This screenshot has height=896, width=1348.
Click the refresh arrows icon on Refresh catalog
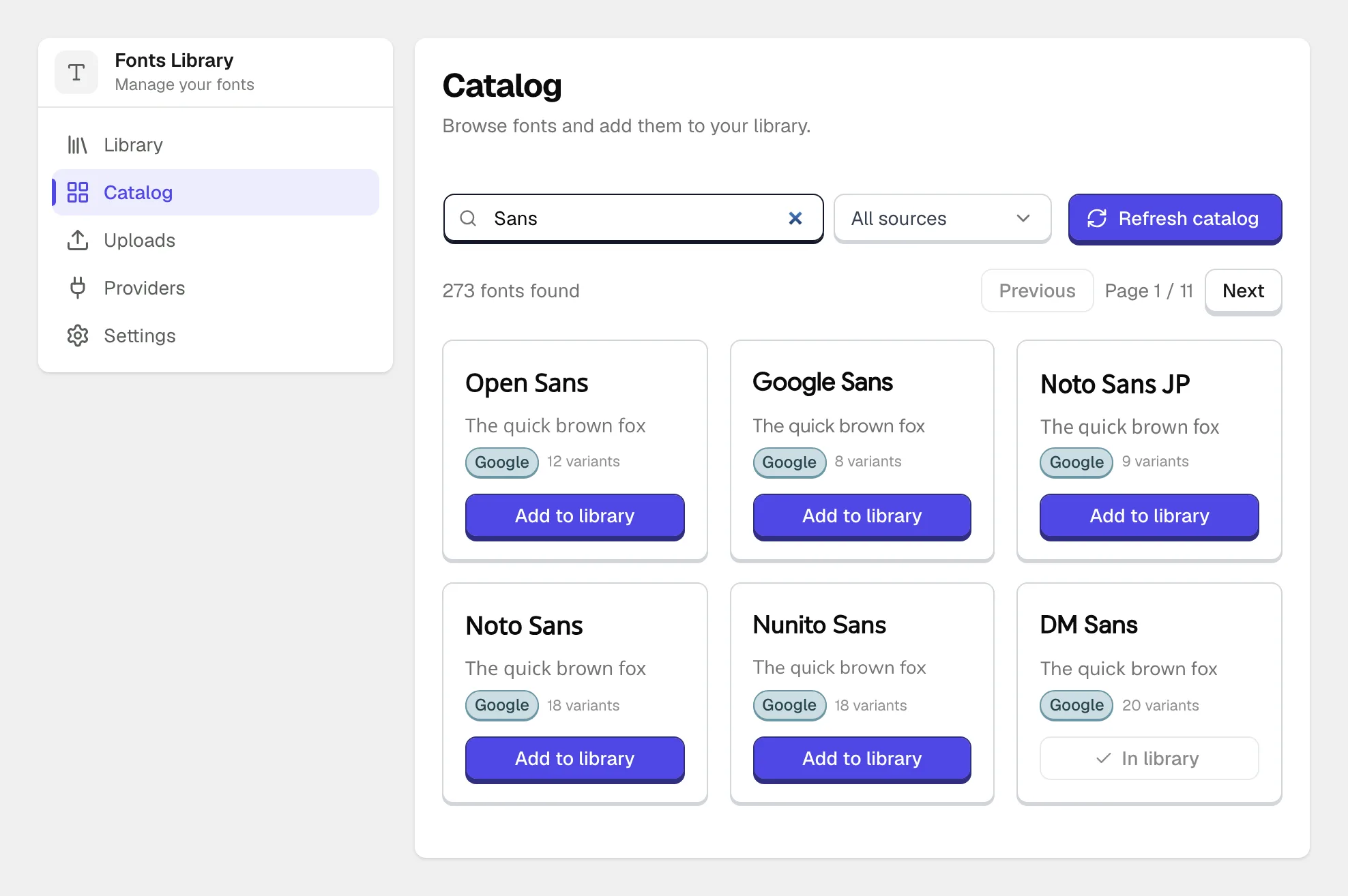point(1097,218)
